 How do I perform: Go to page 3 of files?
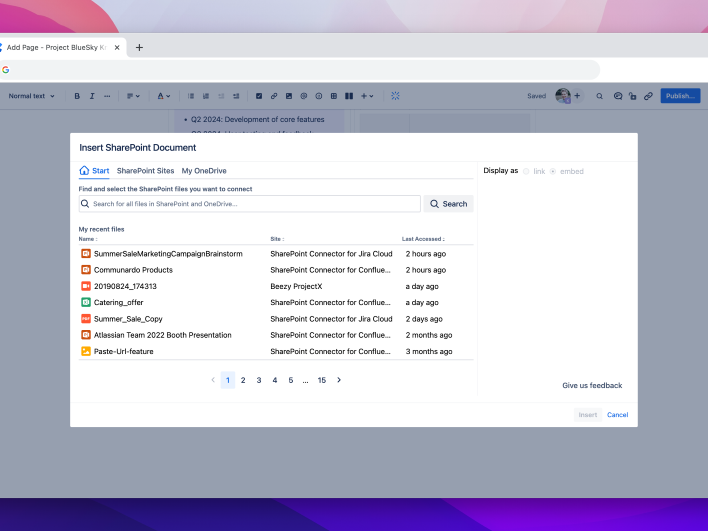[x=259, y=380]
